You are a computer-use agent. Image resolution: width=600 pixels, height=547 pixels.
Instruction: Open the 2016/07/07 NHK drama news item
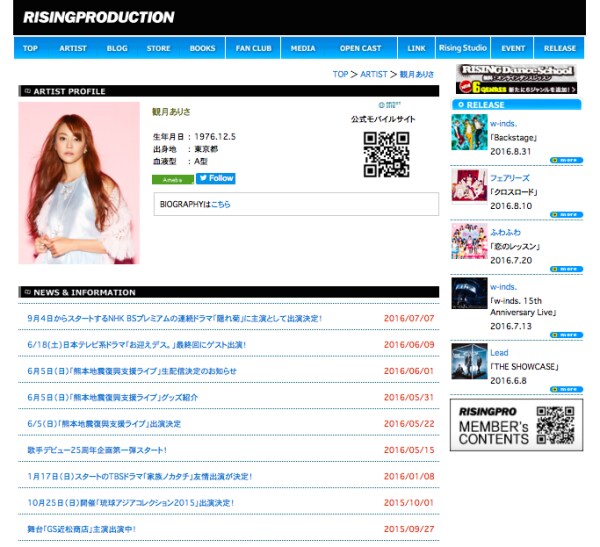[x=175, y=319]
